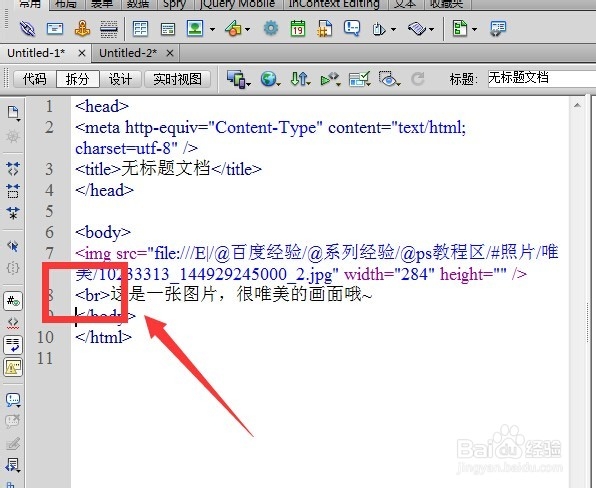
Task: Expand the Templates dropdown arrow
Action: (474, 29)
